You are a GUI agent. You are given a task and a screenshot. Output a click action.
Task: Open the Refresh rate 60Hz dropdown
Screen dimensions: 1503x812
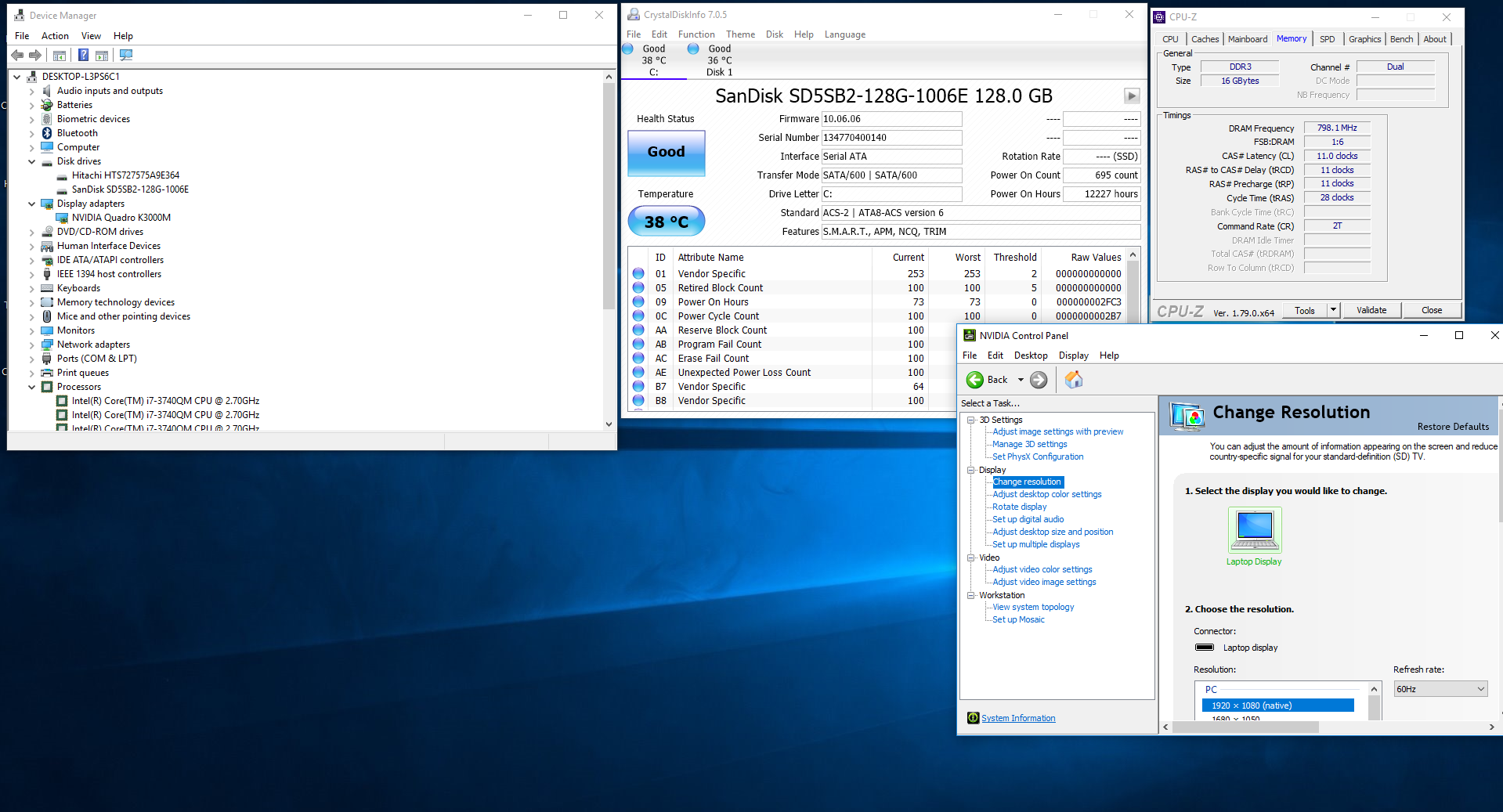1440,689
